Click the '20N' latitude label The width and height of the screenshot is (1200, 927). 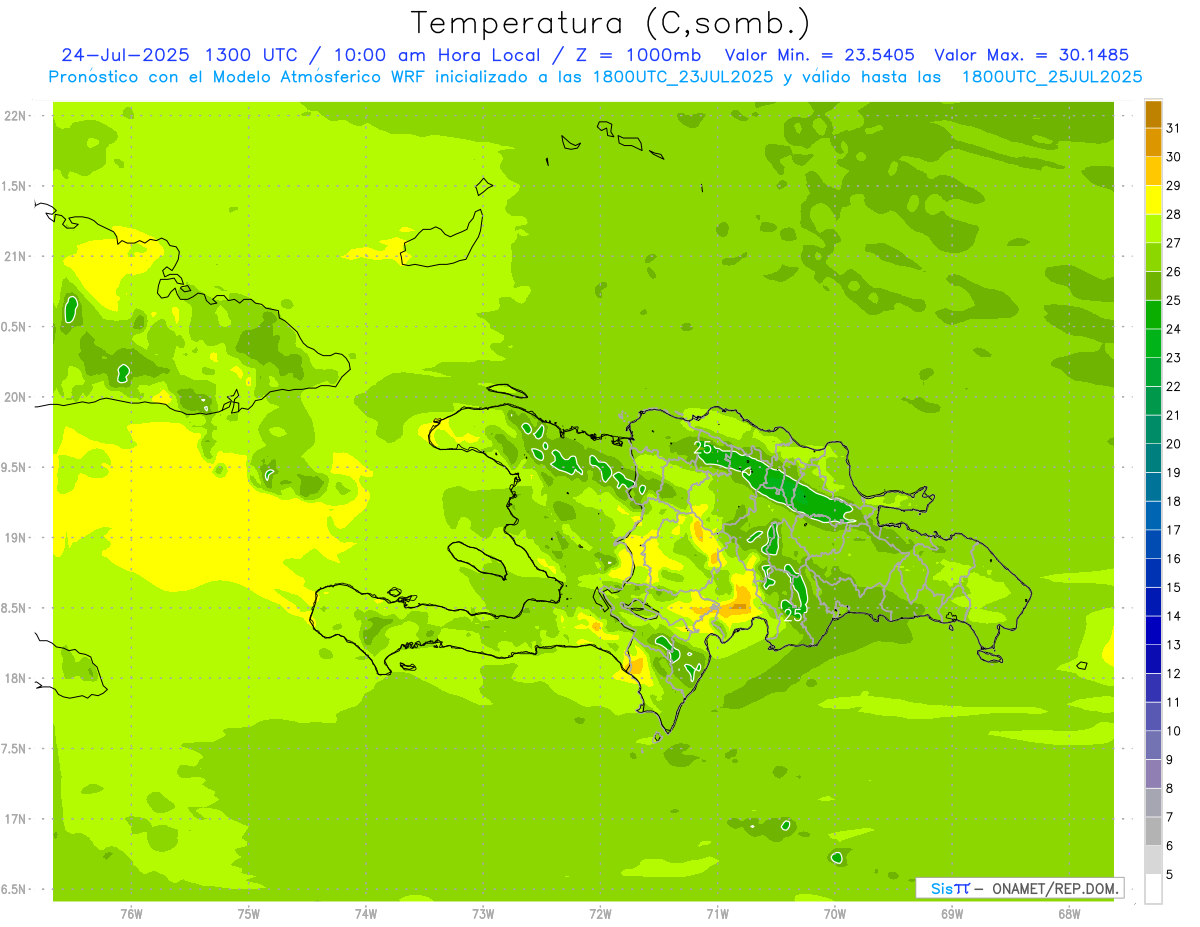pyautogui.click(x=15, y=397)
